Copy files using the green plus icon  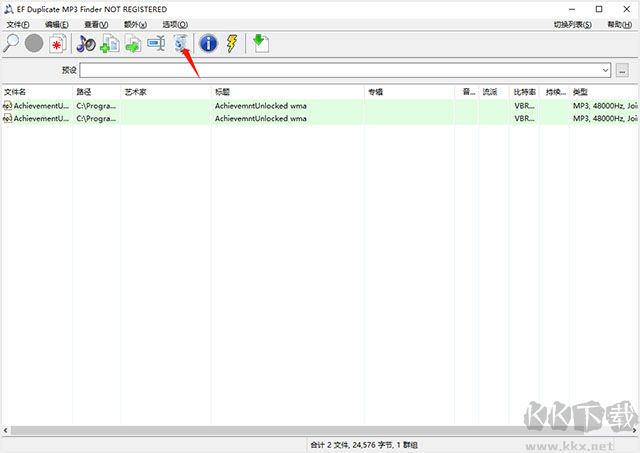pyautogui.click(x=109, y=44)
